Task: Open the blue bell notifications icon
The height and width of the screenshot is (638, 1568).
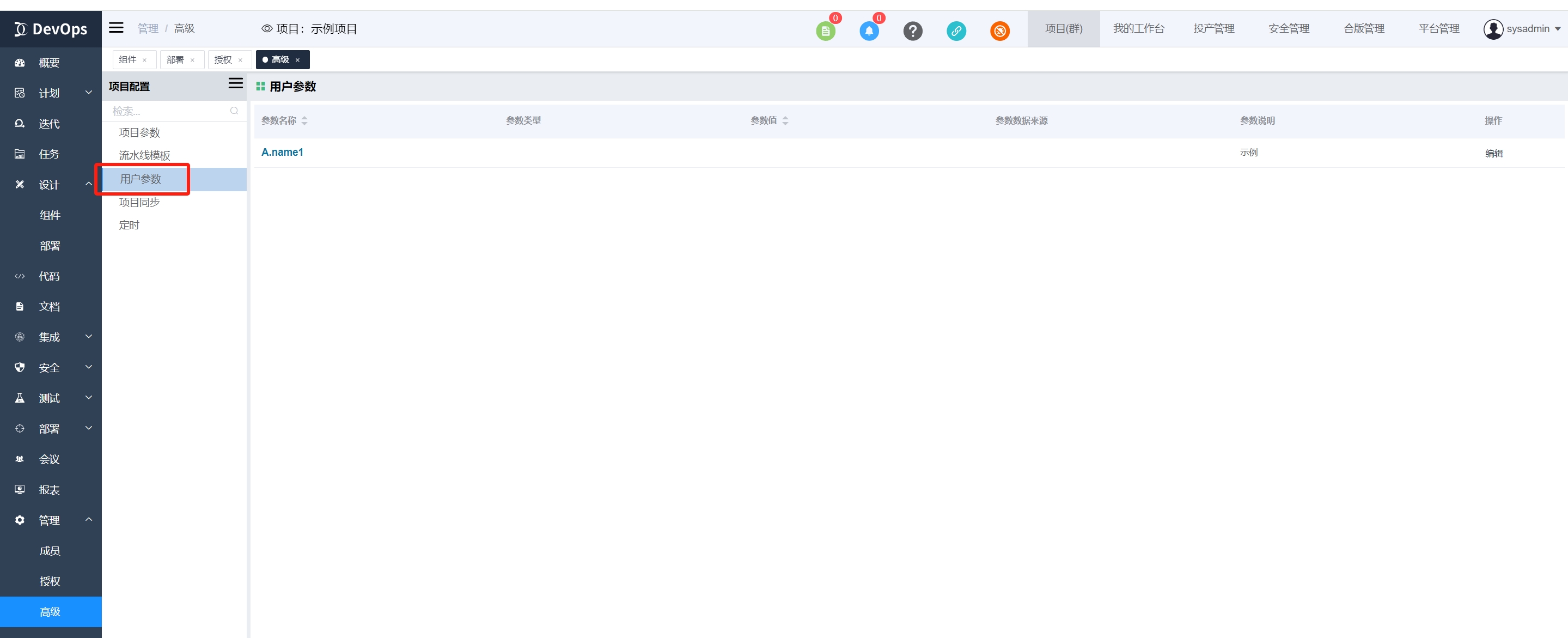Action: (x=869, y=31)
